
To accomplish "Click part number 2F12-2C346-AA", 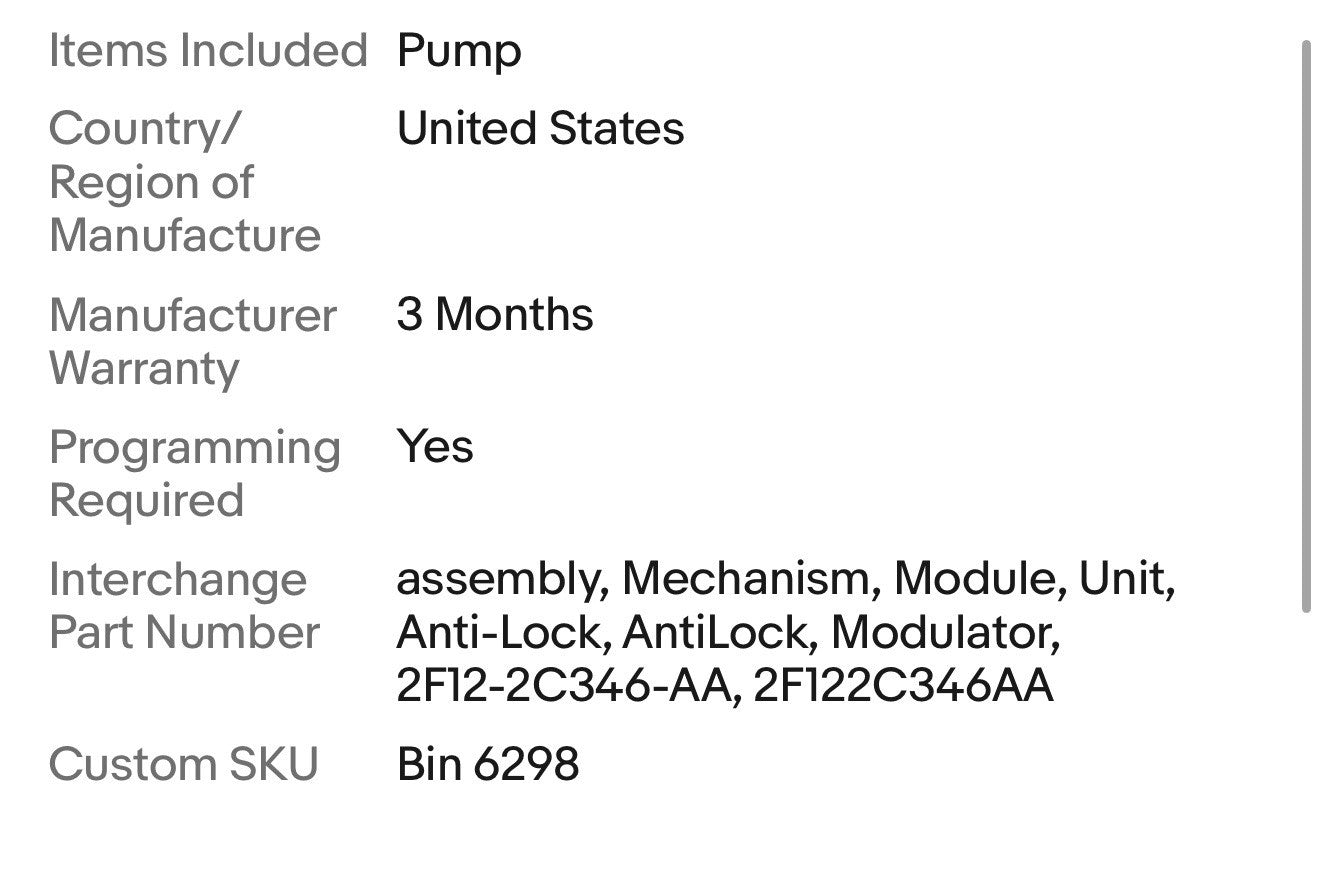I will point(562,687).
